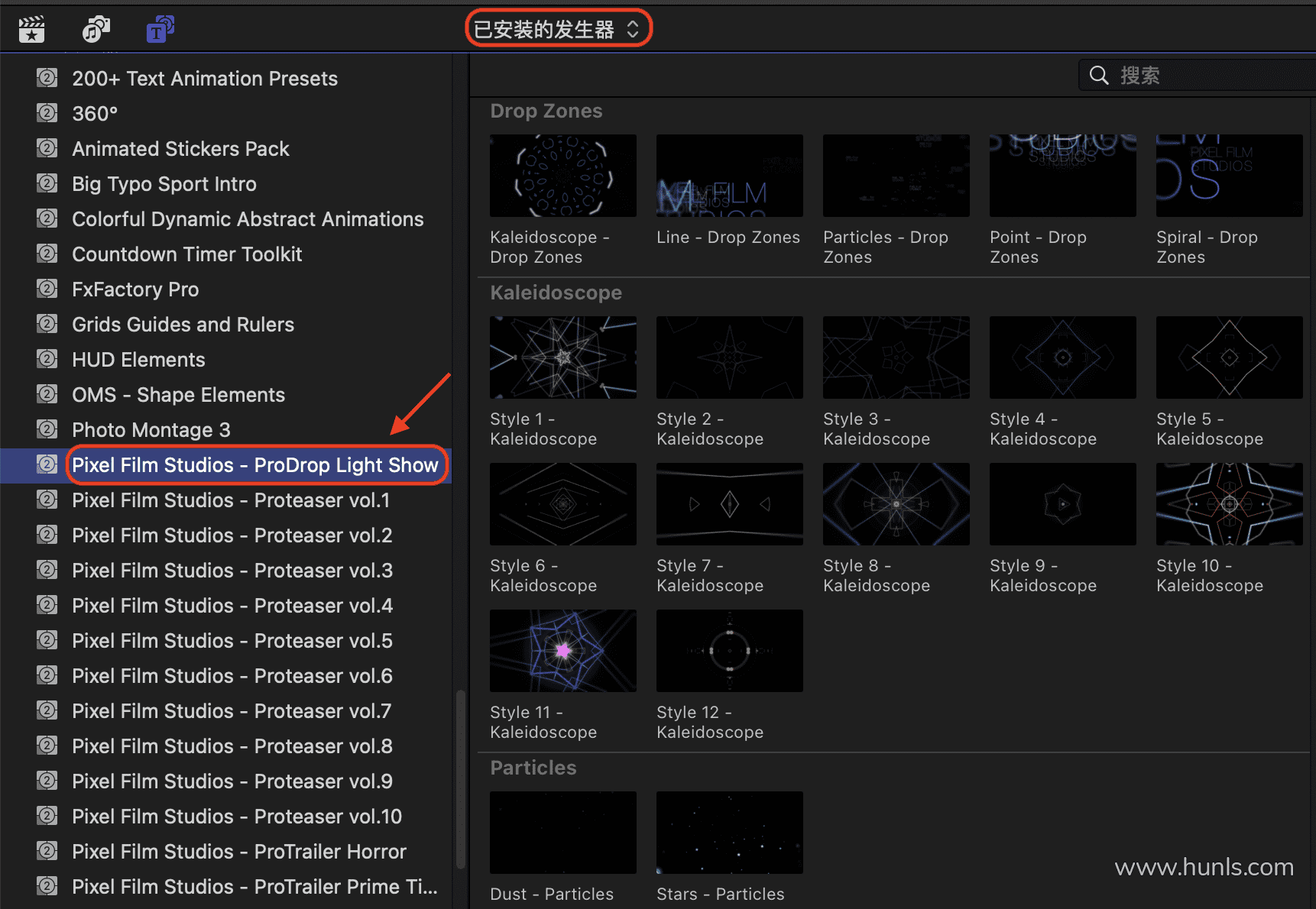Image resolution: width=1316 pixels, height=909 pixels.
Task: Select Pixel Film Studios - ProTrailer Horror
Action: coord(226,852)
